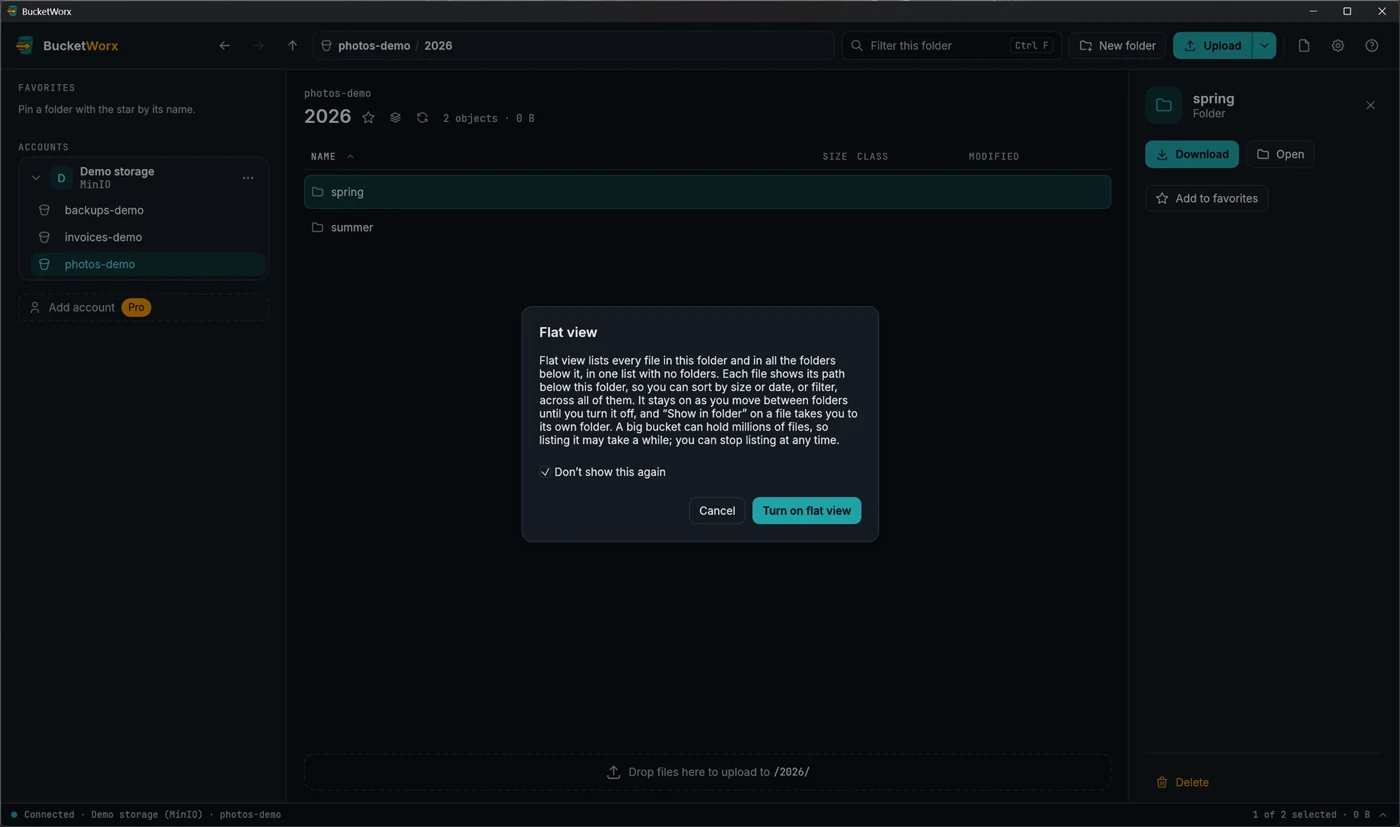Select the summer folder row
This screenshot has width=1400, height=827.
[x=707, y=227]
